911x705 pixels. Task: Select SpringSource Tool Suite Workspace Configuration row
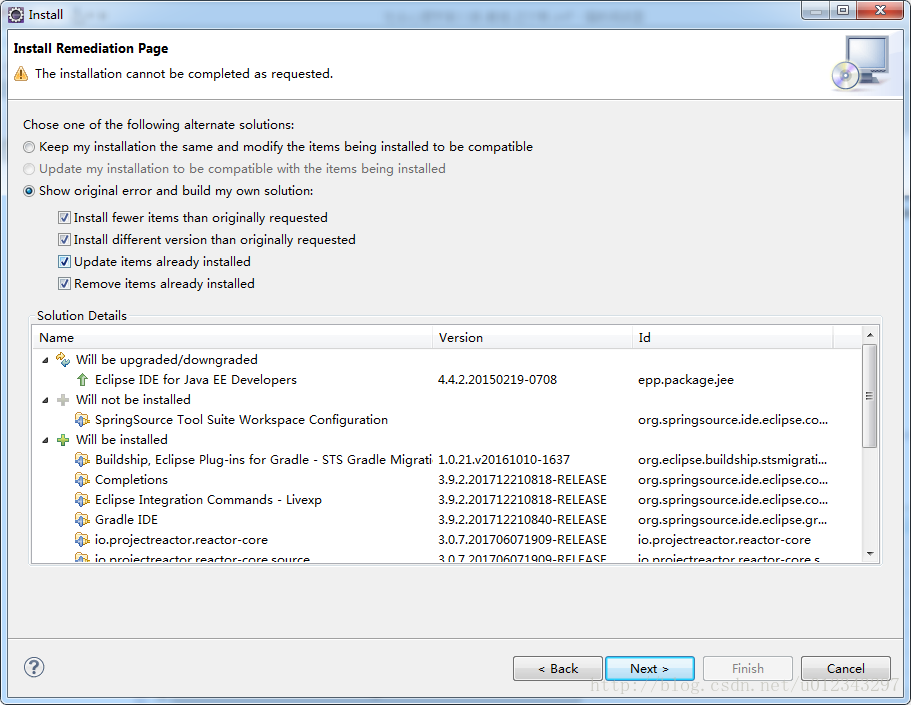[447, 420]
